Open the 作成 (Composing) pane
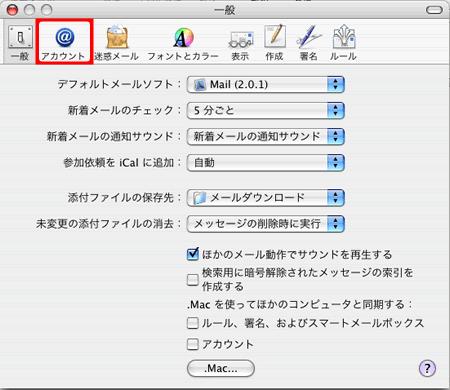Screen dimensions: 450x390 [x=274, y=43]
